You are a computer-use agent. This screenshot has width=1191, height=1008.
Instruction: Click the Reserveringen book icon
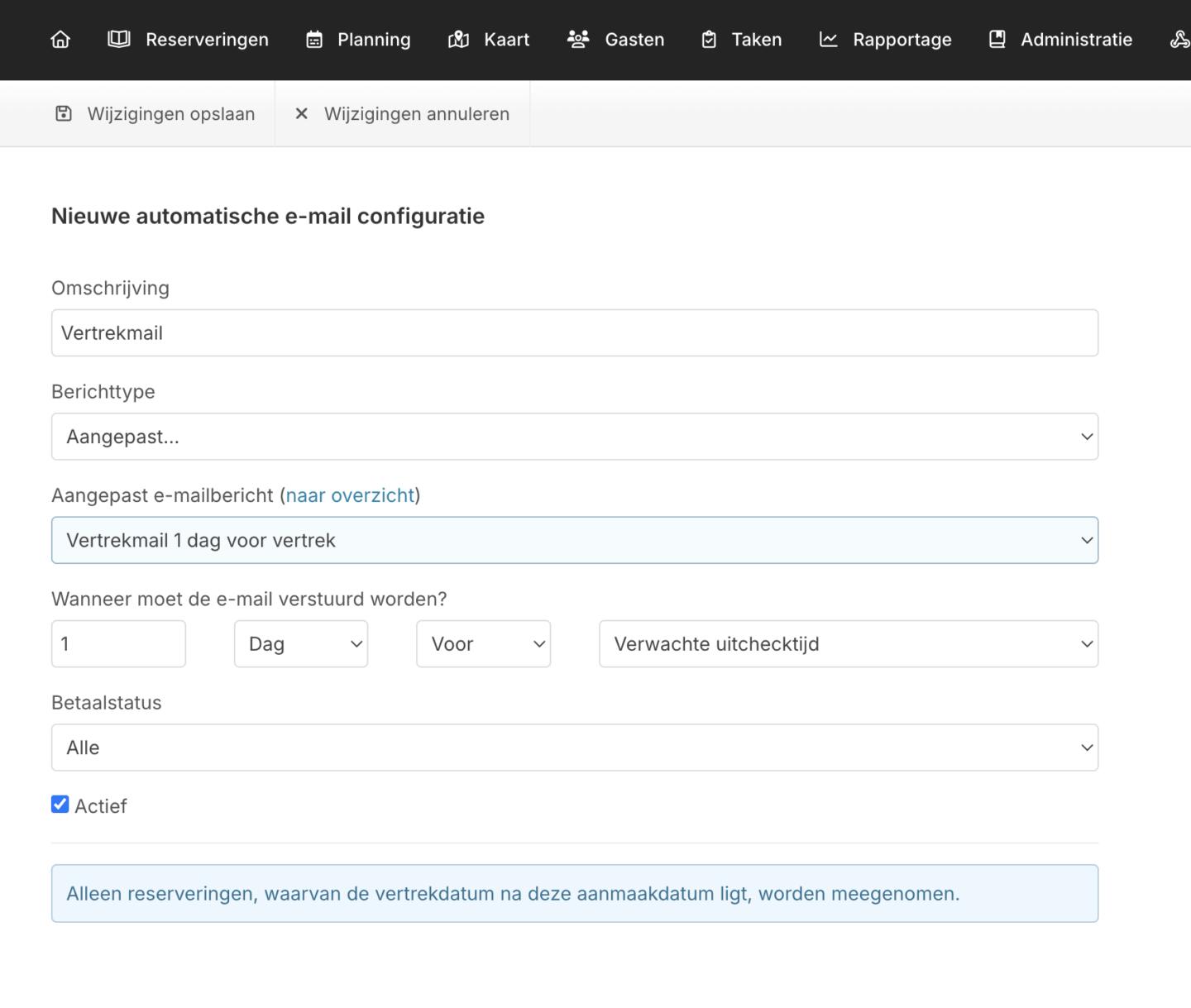tap(119, 40)
